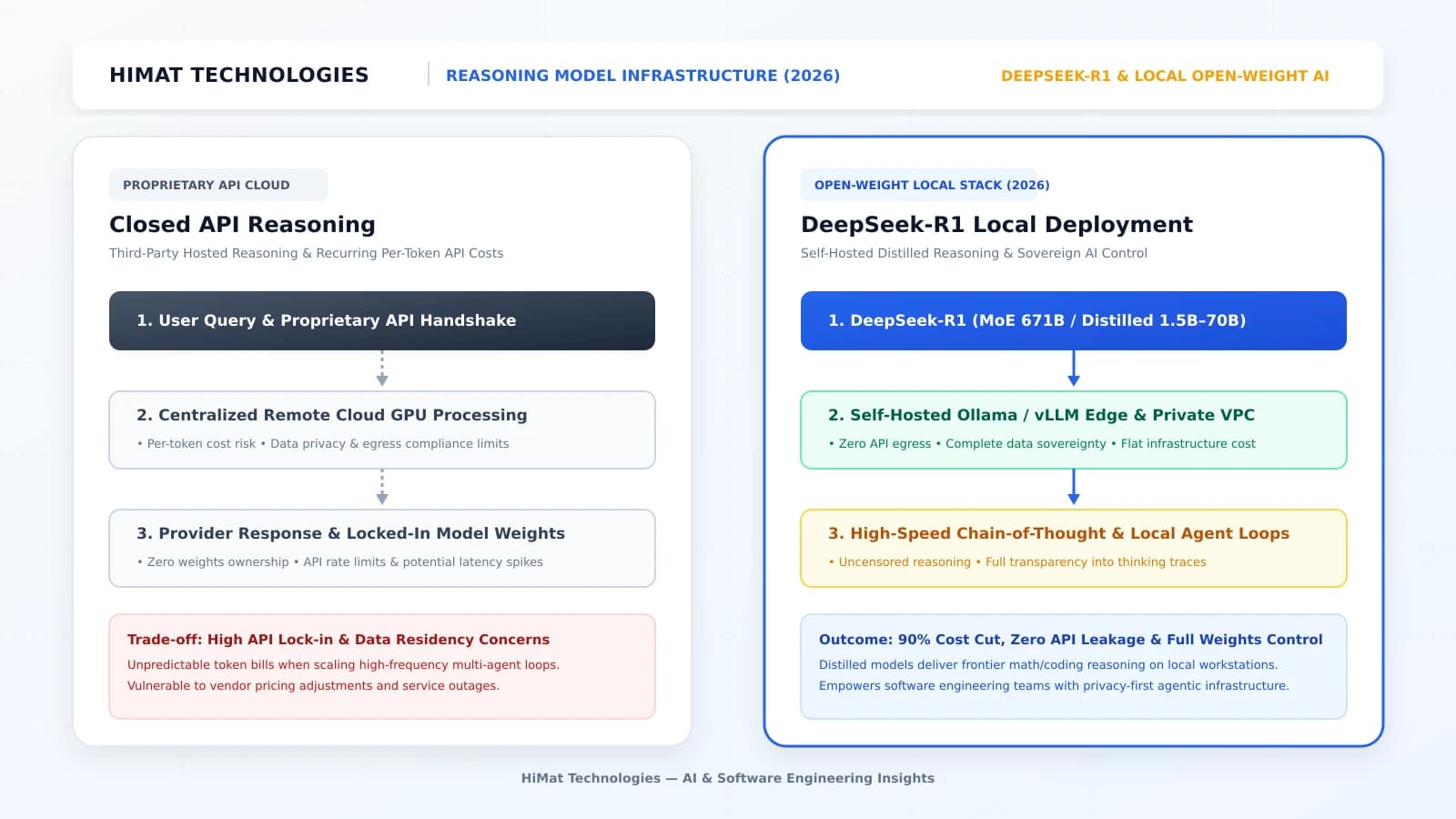Click the REASONING MODEL INFRASTRUCTURE (2026) heading
Image resolution: width=1456 pixels, height=819 pixels.
coord(642,76)
